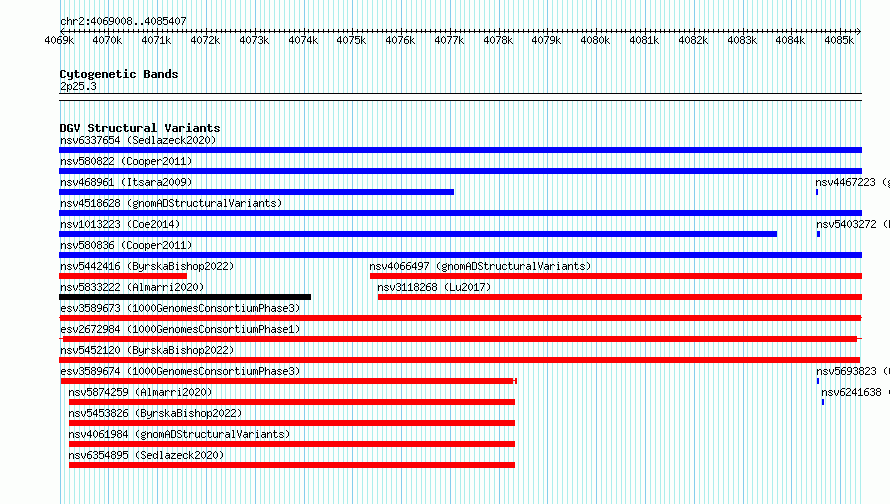
Task: Click the red bar under nsv6354895
Action: pos(292,465)
